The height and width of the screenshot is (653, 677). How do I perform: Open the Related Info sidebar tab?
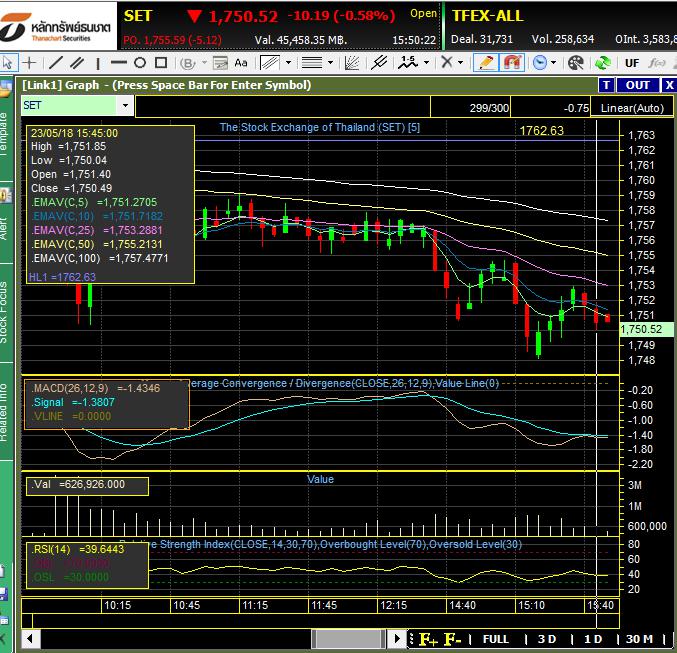(5, 412)
